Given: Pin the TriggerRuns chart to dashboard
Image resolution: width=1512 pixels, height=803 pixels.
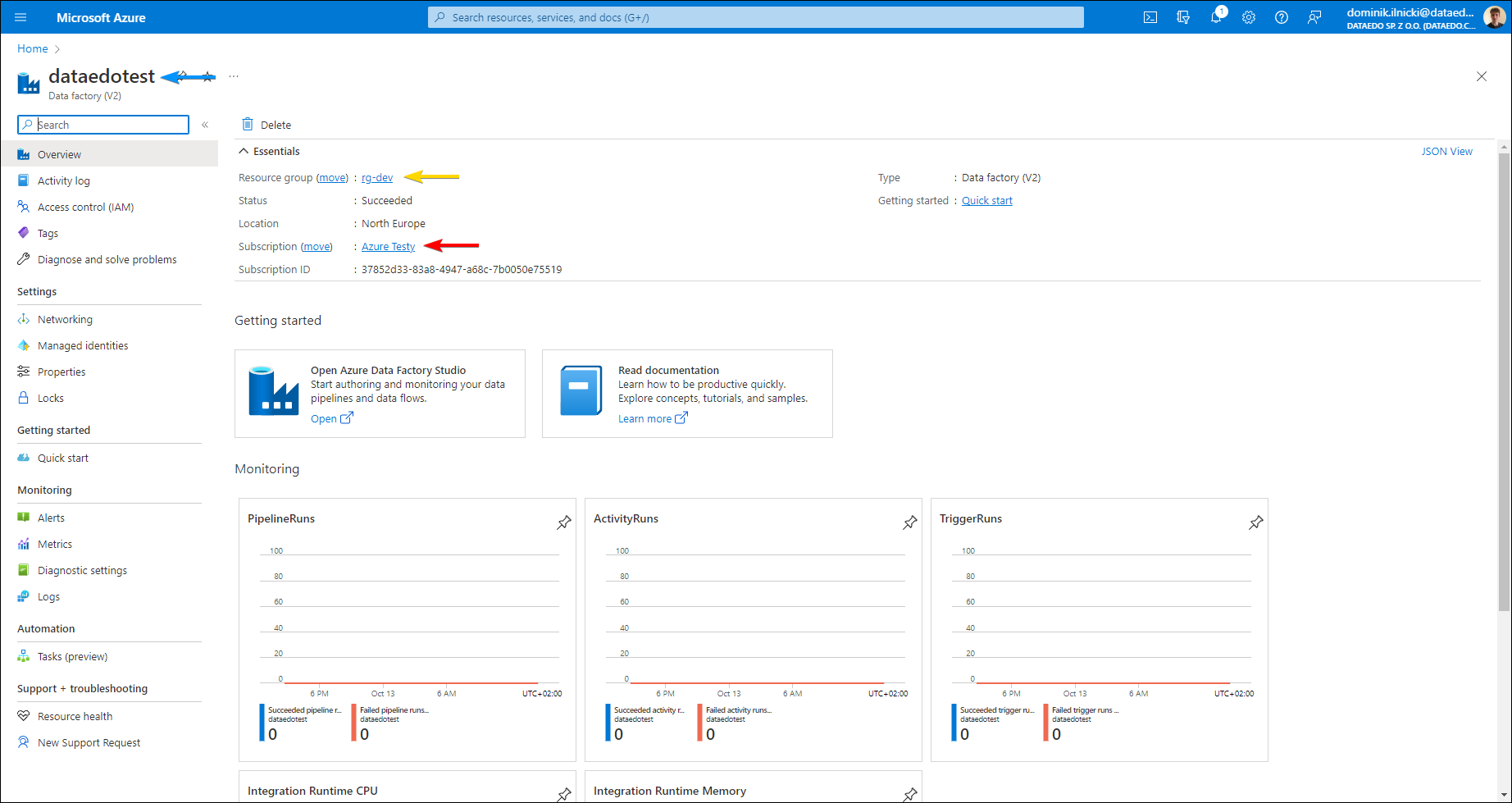Looking at the screenshot, I should tap(1255, 522).
